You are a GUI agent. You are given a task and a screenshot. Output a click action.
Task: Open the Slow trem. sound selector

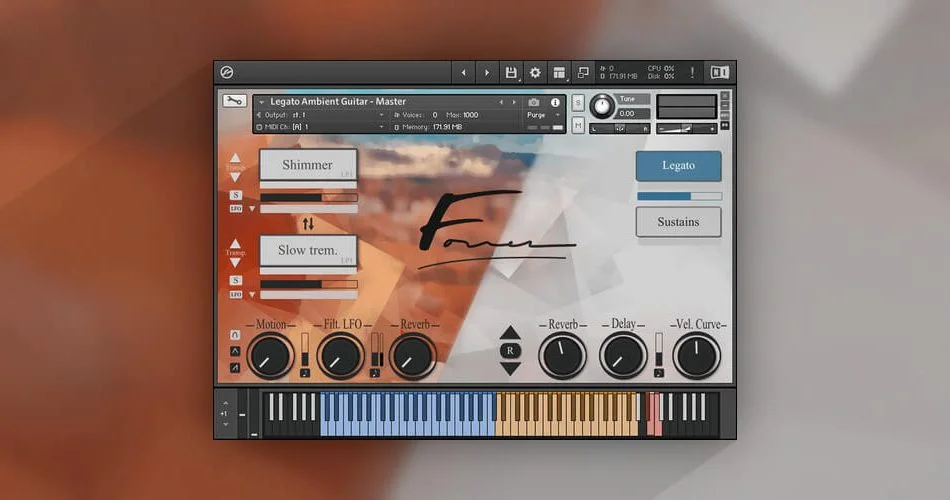coord(308,250)
